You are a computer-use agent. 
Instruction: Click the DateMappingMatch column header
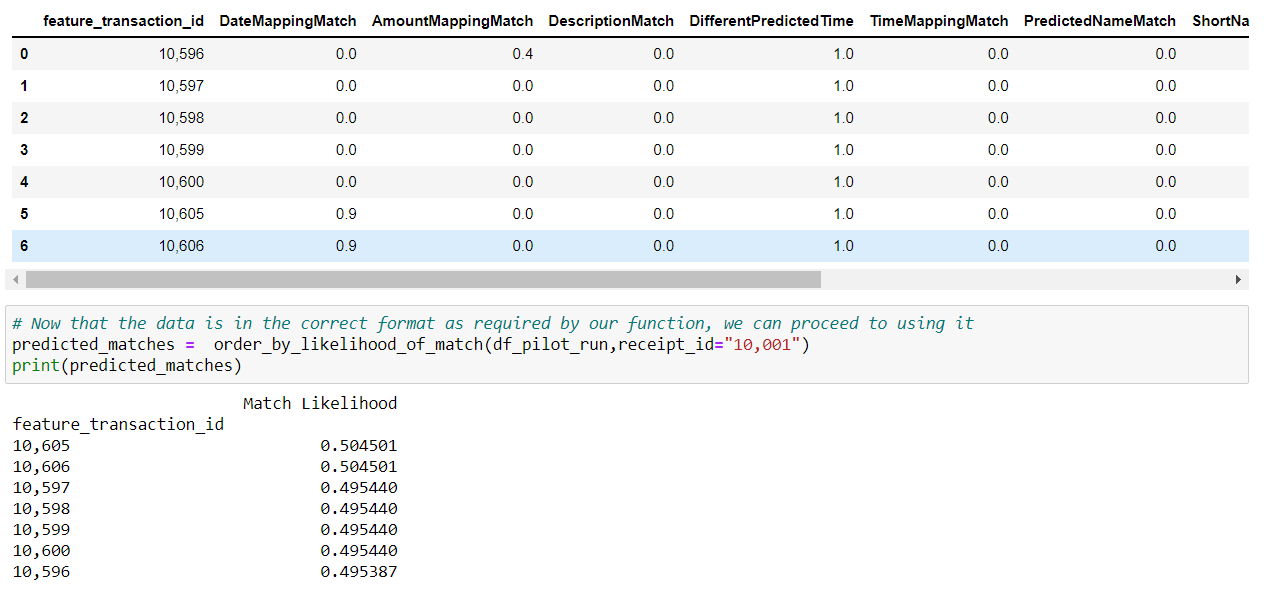tap(287, 20)
